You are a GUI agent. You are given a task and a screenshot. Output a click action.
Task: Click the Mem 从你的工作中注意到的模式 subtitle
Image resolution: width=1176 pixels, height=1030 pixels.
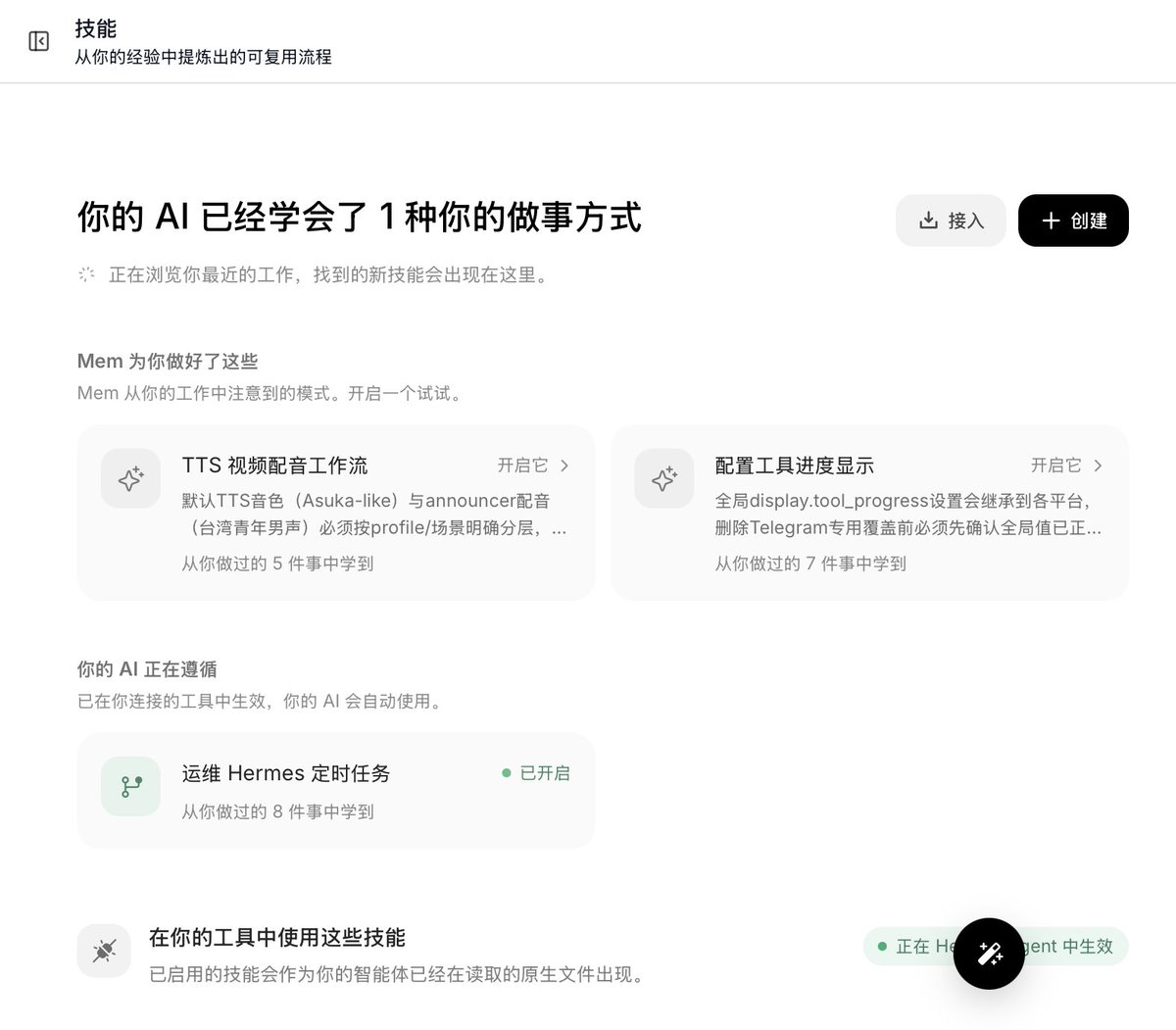coord(270,393)
